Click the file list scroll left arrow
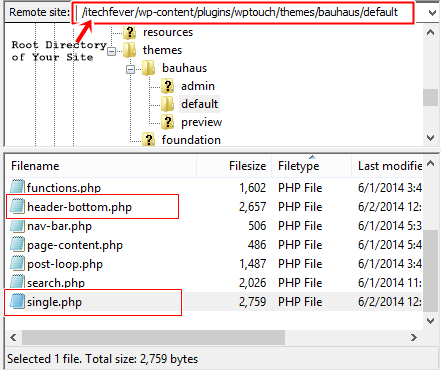Image resolution: width=441 pixels, height=370 pixels. (x=13, y=337)
